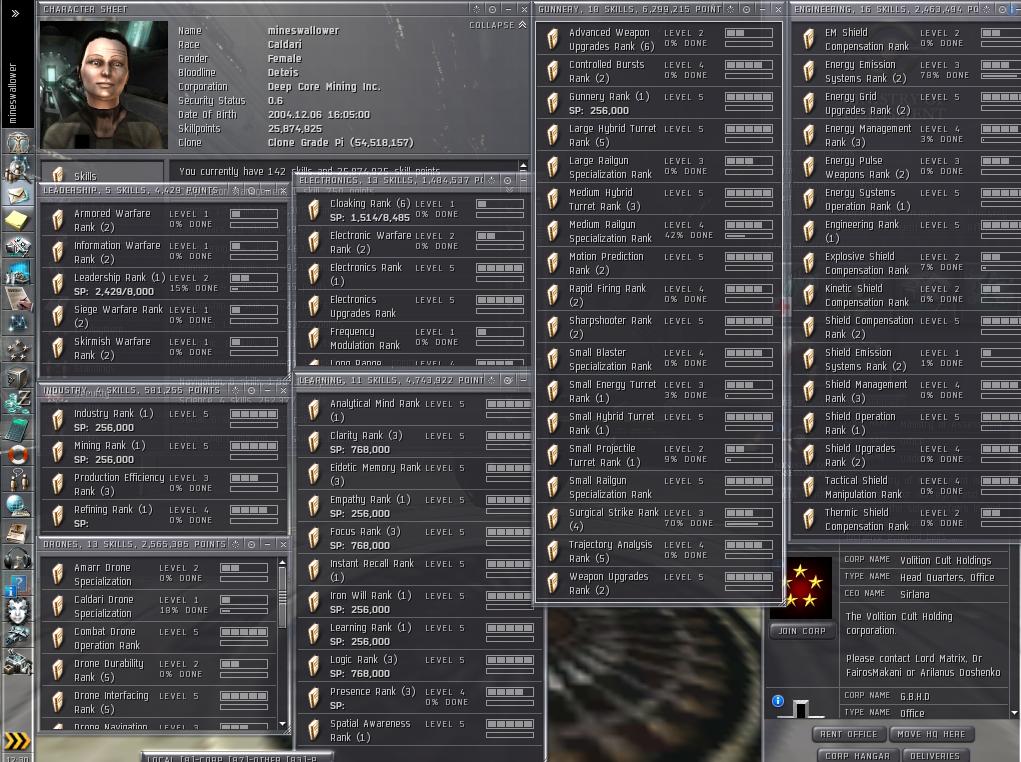
Task: Click the mineswallower character portrait
Action: pos(104,85)
